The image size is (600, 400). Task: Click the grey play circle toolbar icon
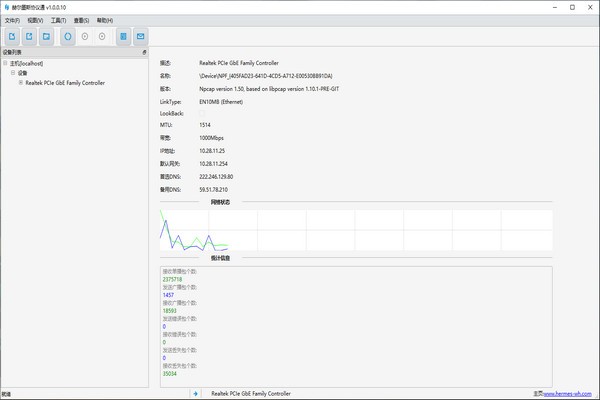pos(85,37)
